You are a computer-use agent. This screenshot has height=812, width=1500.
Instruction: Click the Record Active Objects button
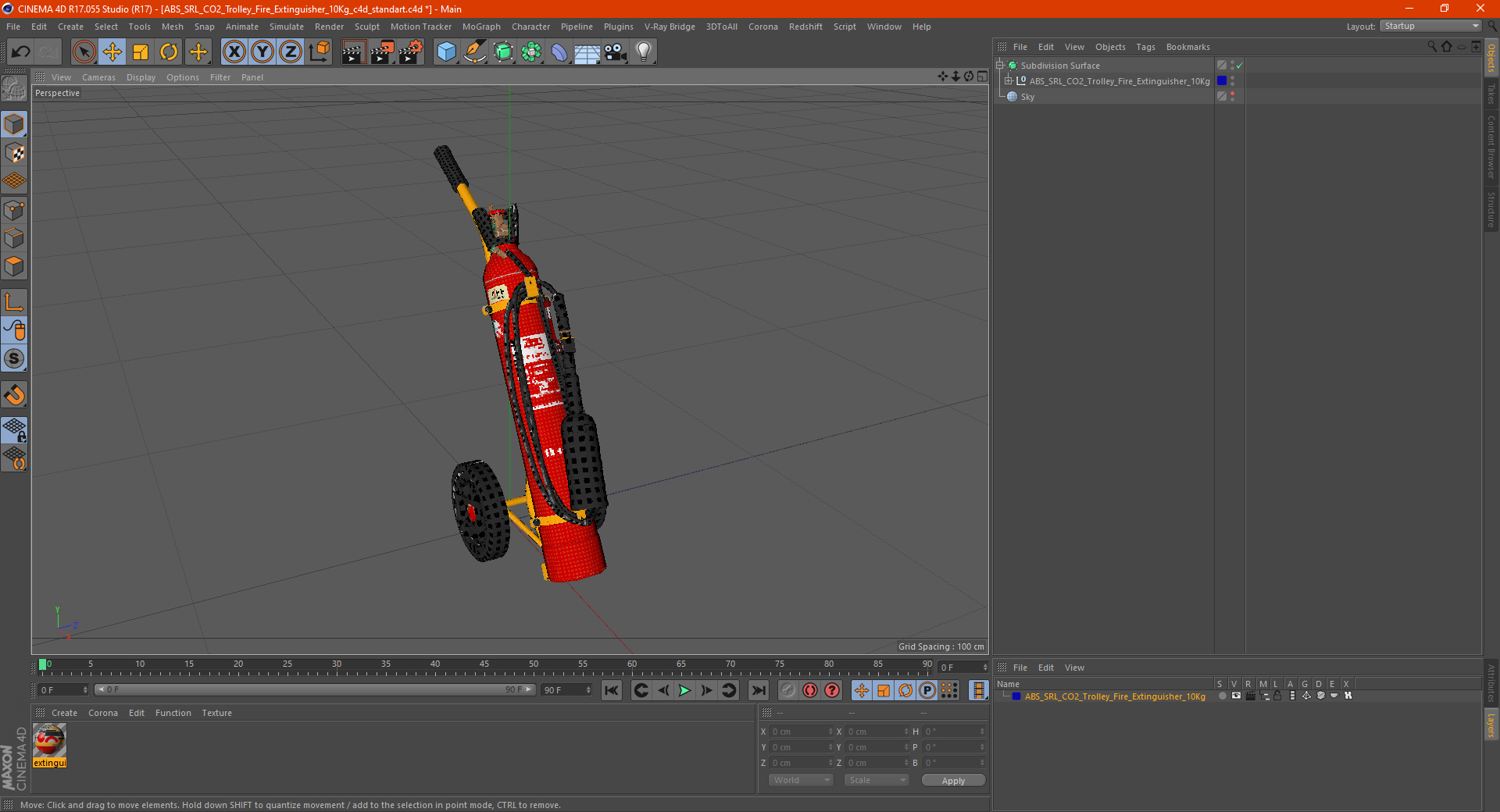click(788, 690)
